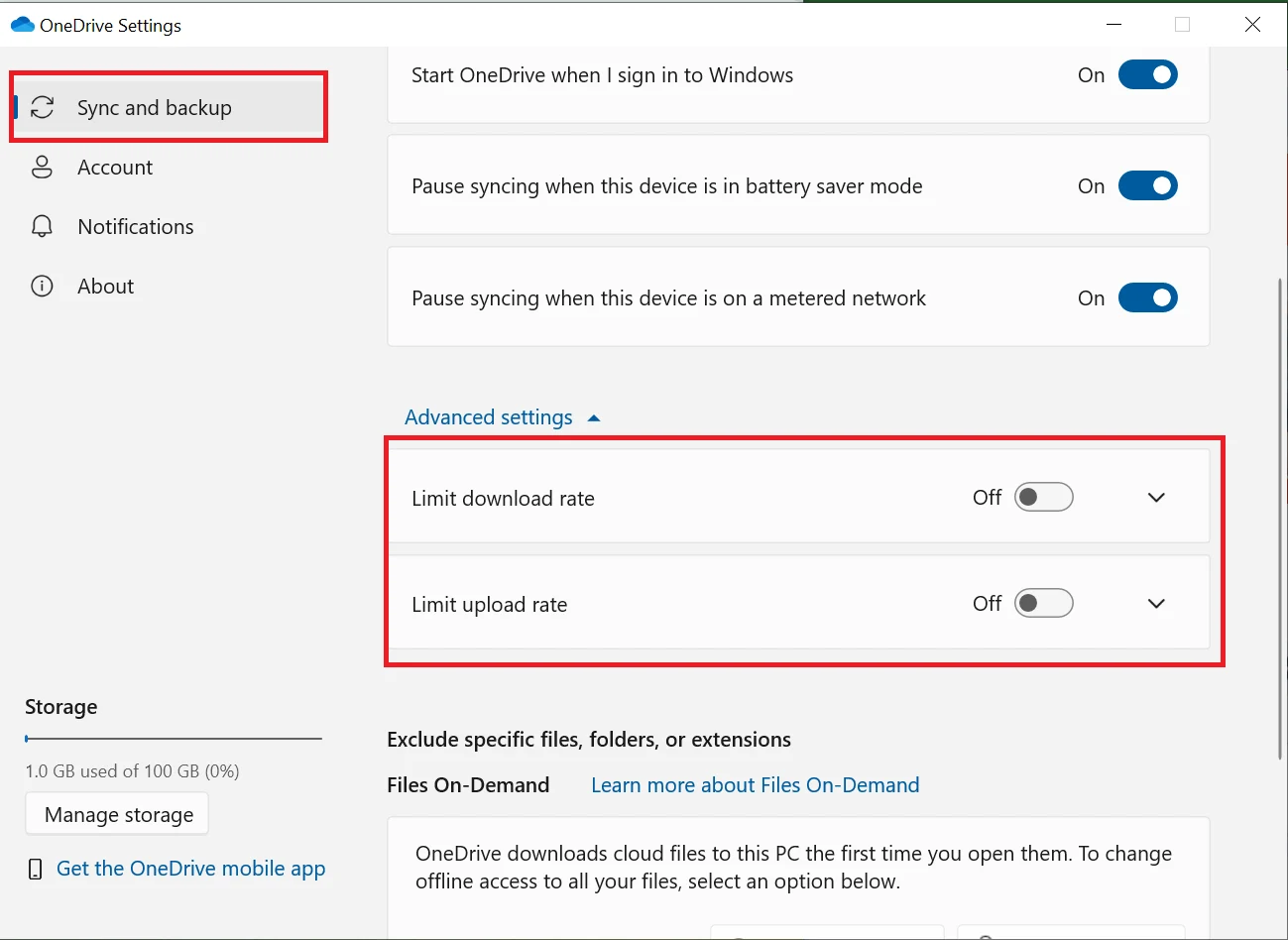Screen dimensions: 1288x940
Task: Click the Notifications bell icon
Action: tap(42, 226)
